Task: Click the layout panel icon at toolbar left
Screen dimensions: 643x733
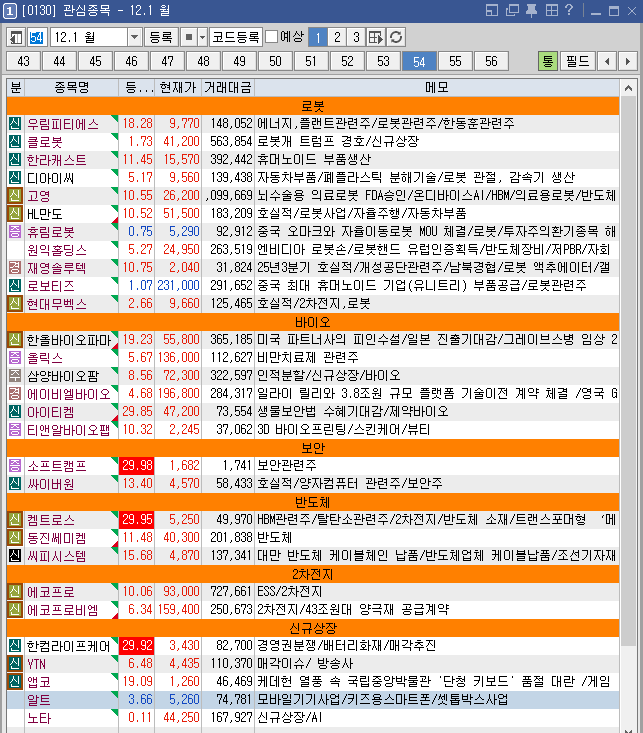Action: [x=16, y=37]
